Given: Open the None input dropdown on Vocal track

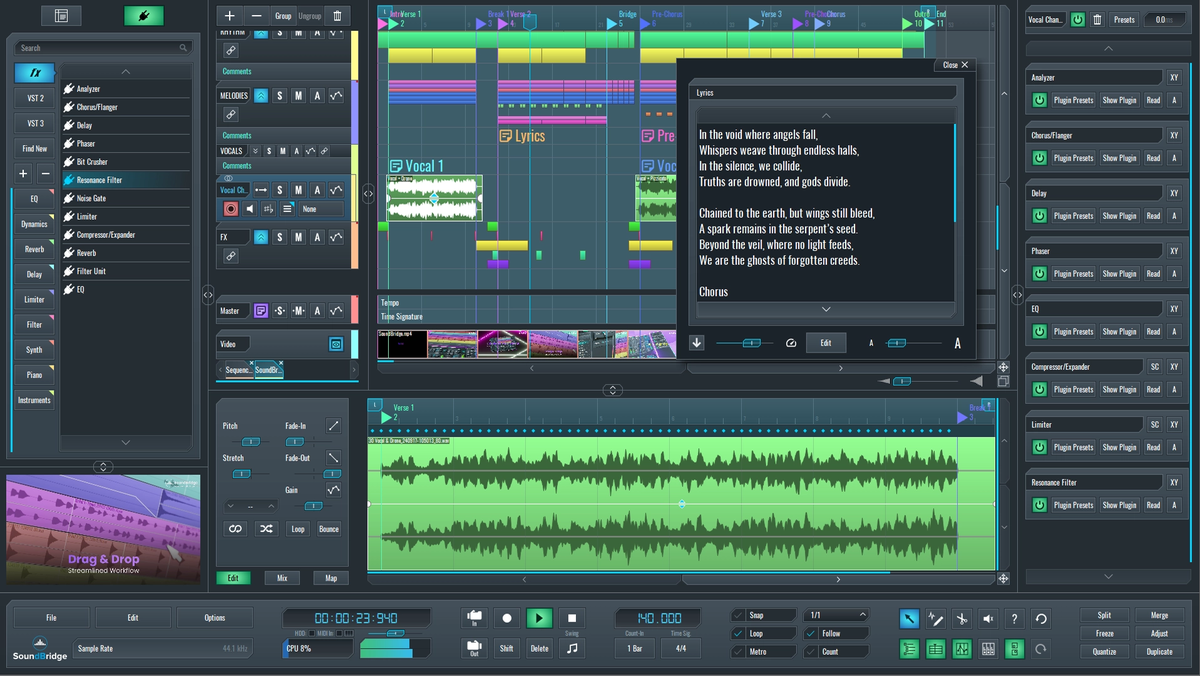Looking at the screenshot, I should click(x=321, y=209).
